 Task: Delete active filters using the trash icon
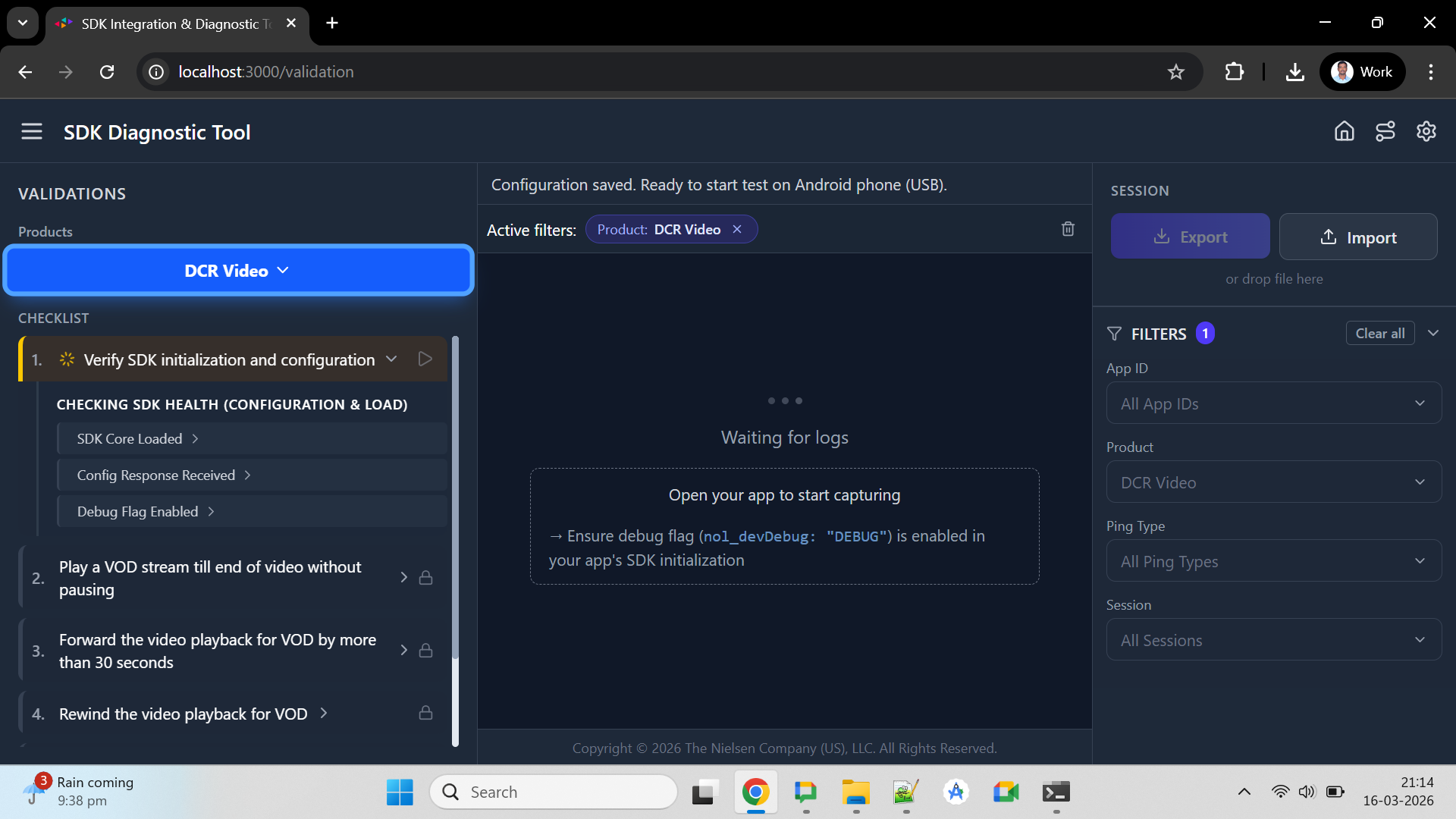1068,229
